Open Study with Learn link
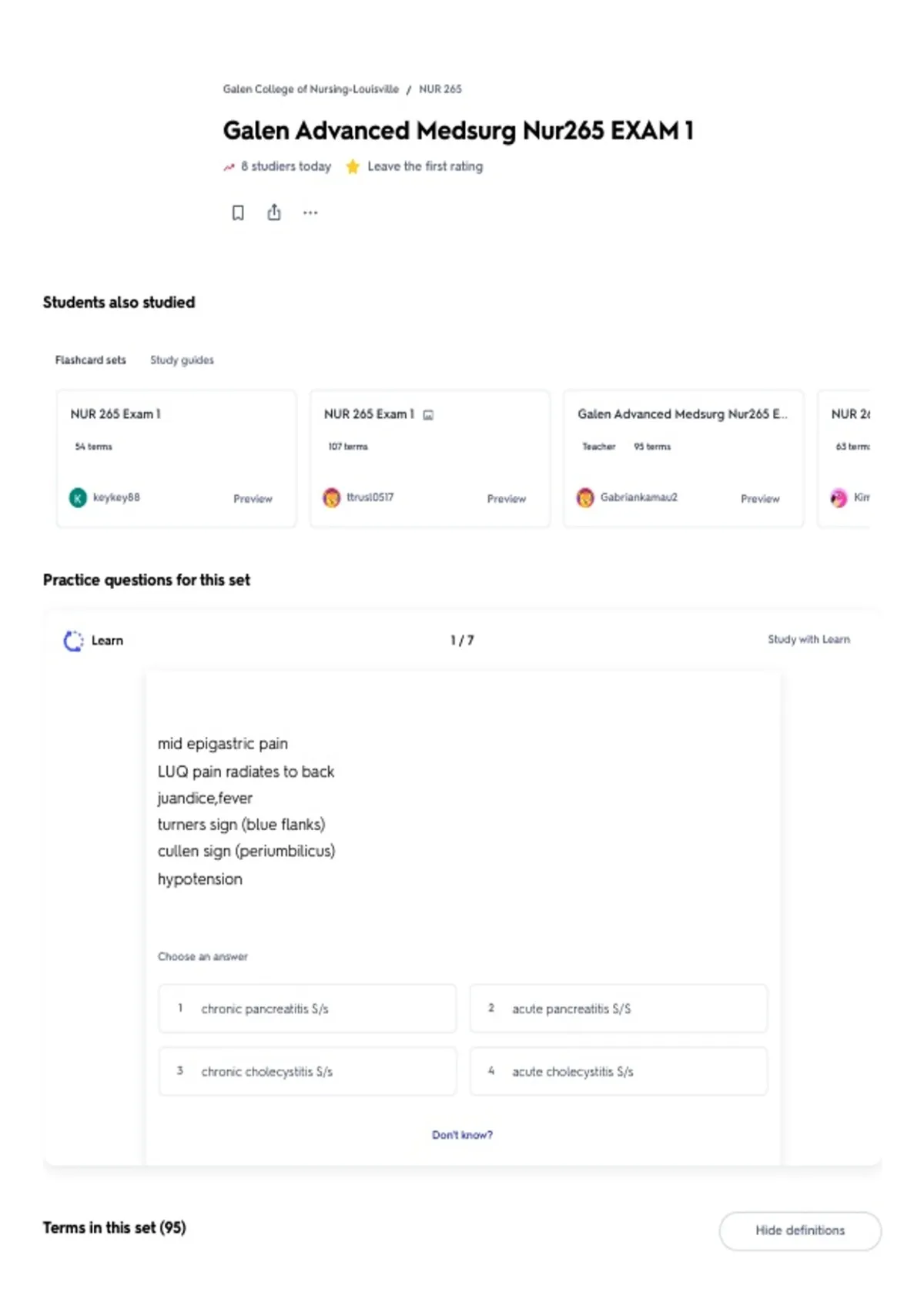 click(x=808, y=639)
